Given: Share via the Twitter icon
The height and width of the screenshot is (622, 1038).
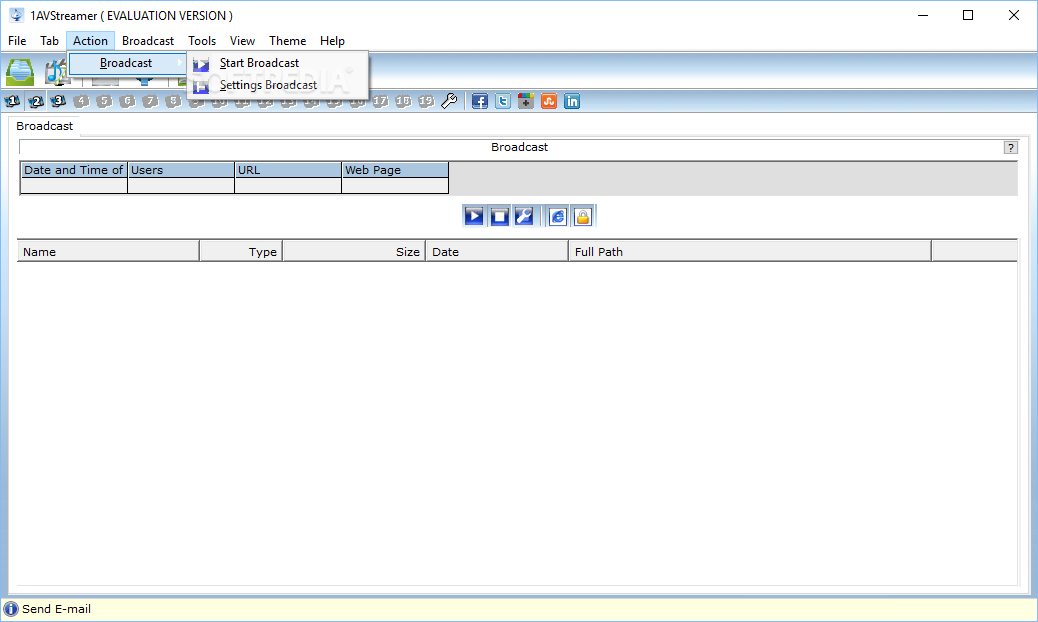Looking at the screenshot, I should pyautogui.click(x=503, y=101).
